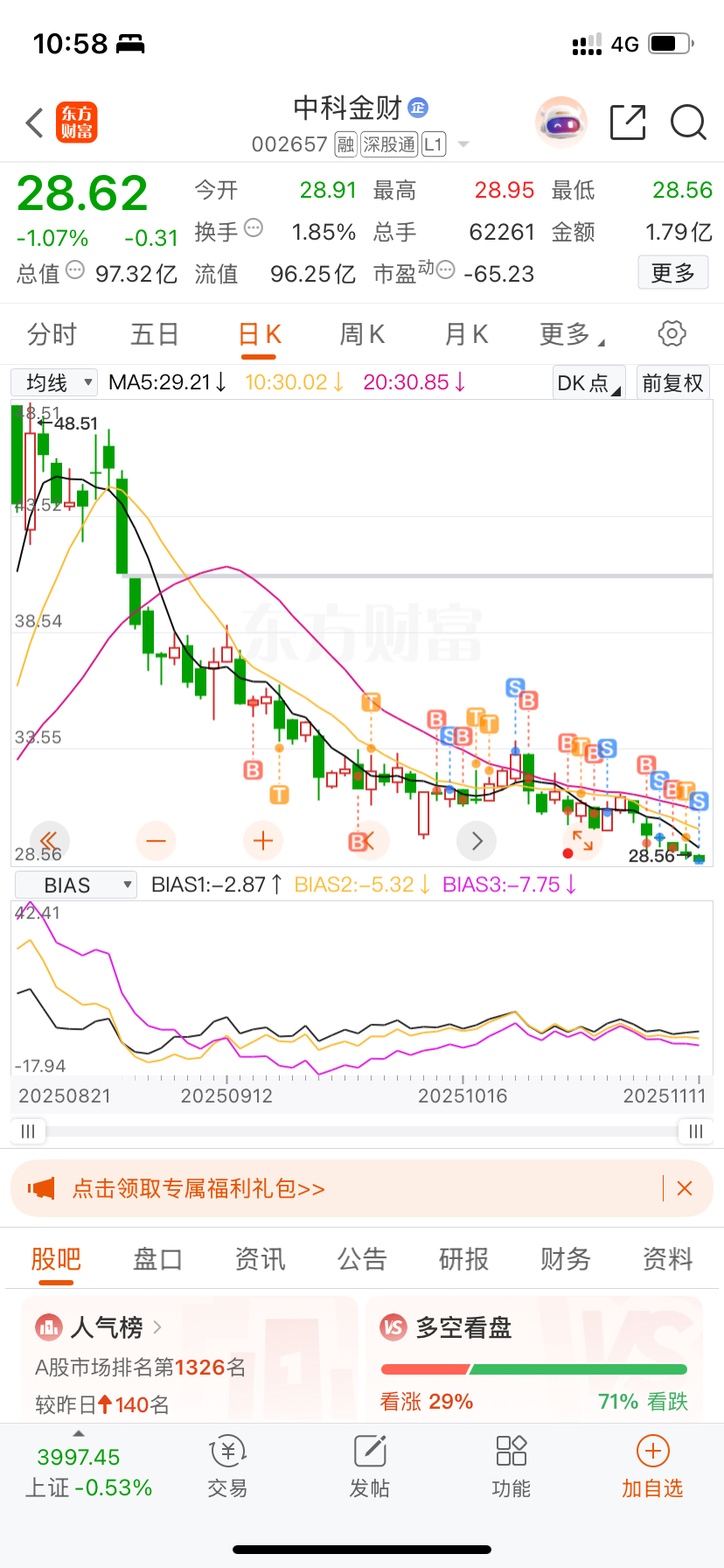Tap the back arrow icon
Viewport: 724px width, 1568px height.
pyautogui.click(x=34, y=122)
